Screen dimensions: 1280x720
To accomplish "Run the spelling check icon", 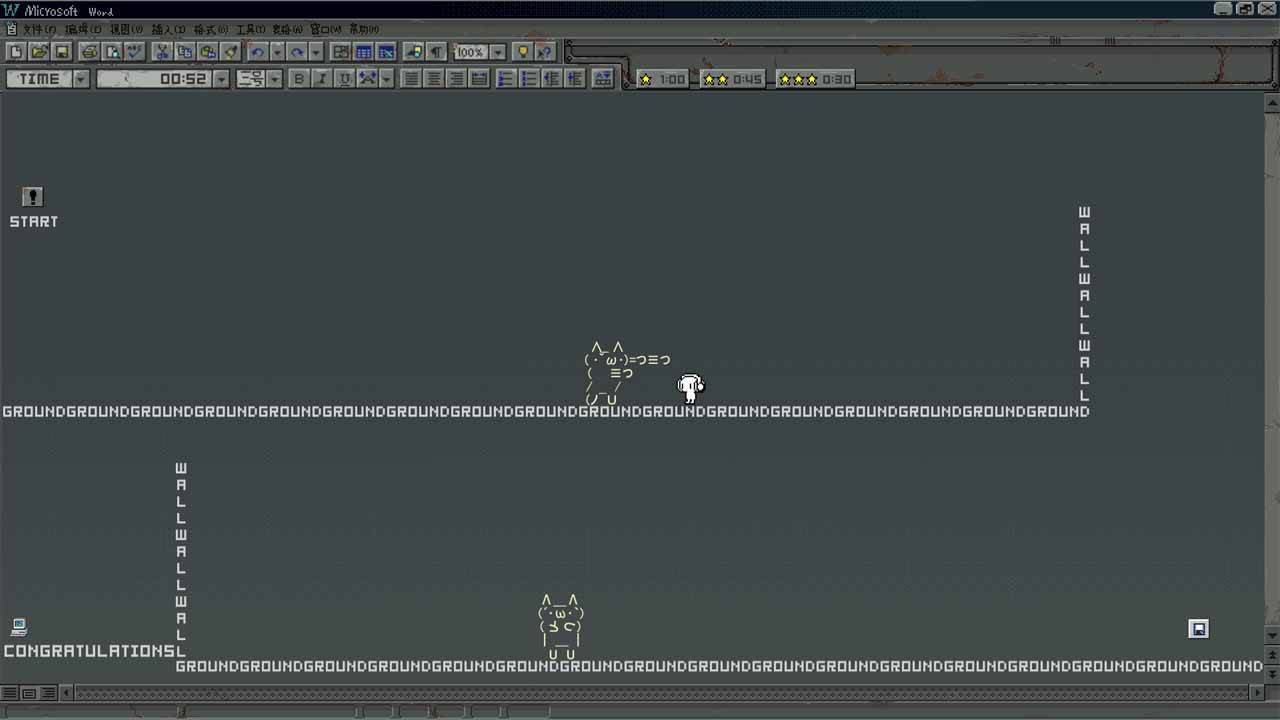I will pos(135,52).
